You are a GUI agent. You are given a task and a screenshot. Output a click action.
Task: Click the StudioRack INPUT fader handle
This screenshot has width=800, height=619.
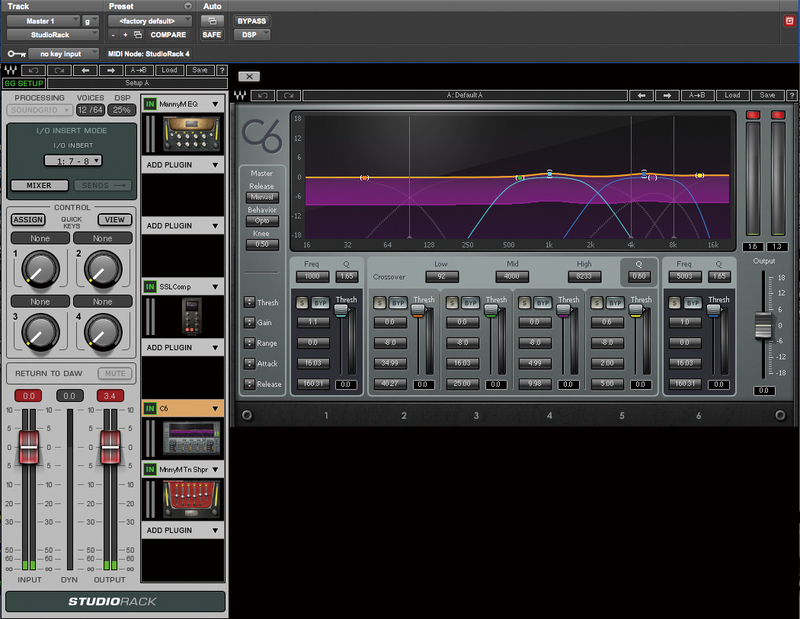coord(29,447)
